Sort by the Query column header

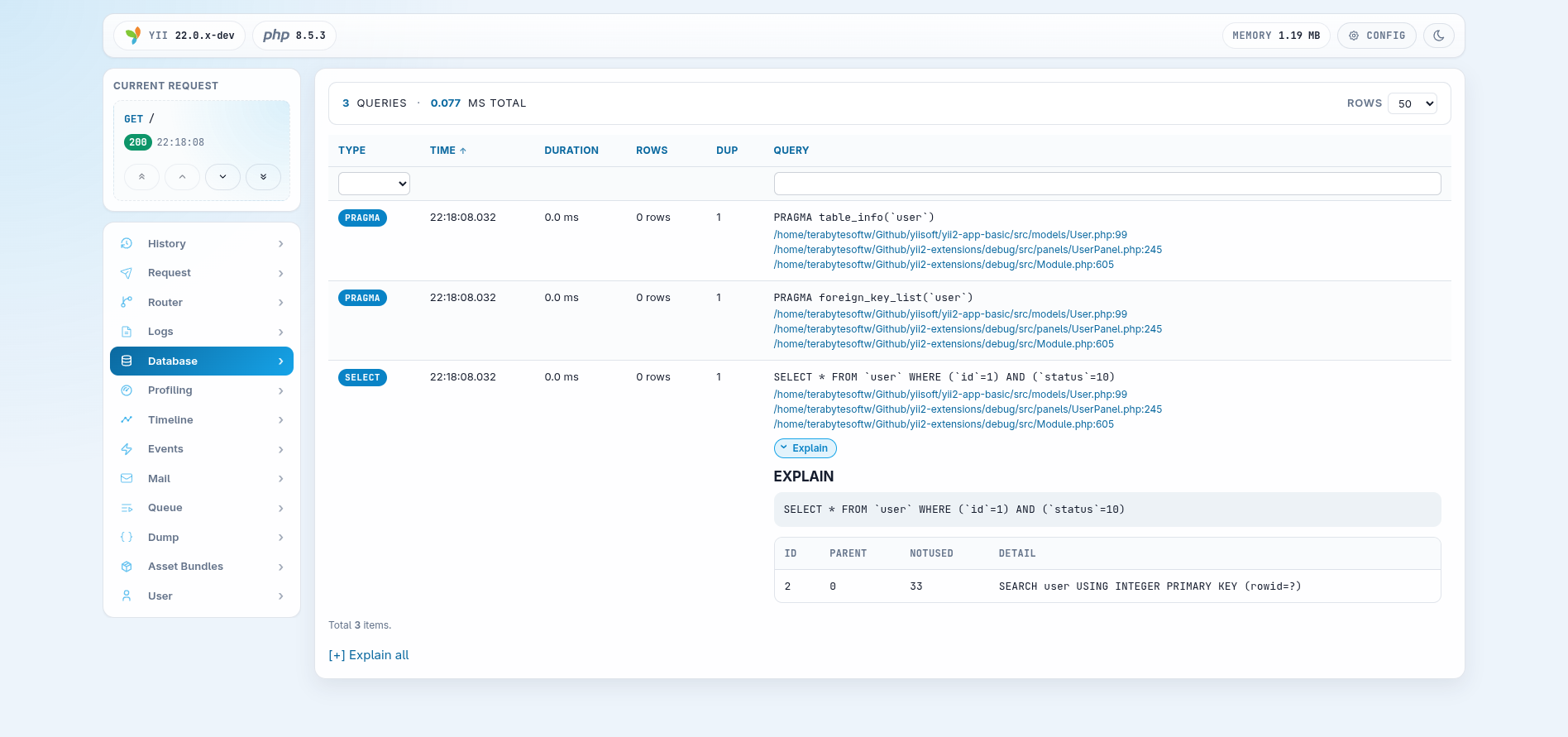pos(791,151)
